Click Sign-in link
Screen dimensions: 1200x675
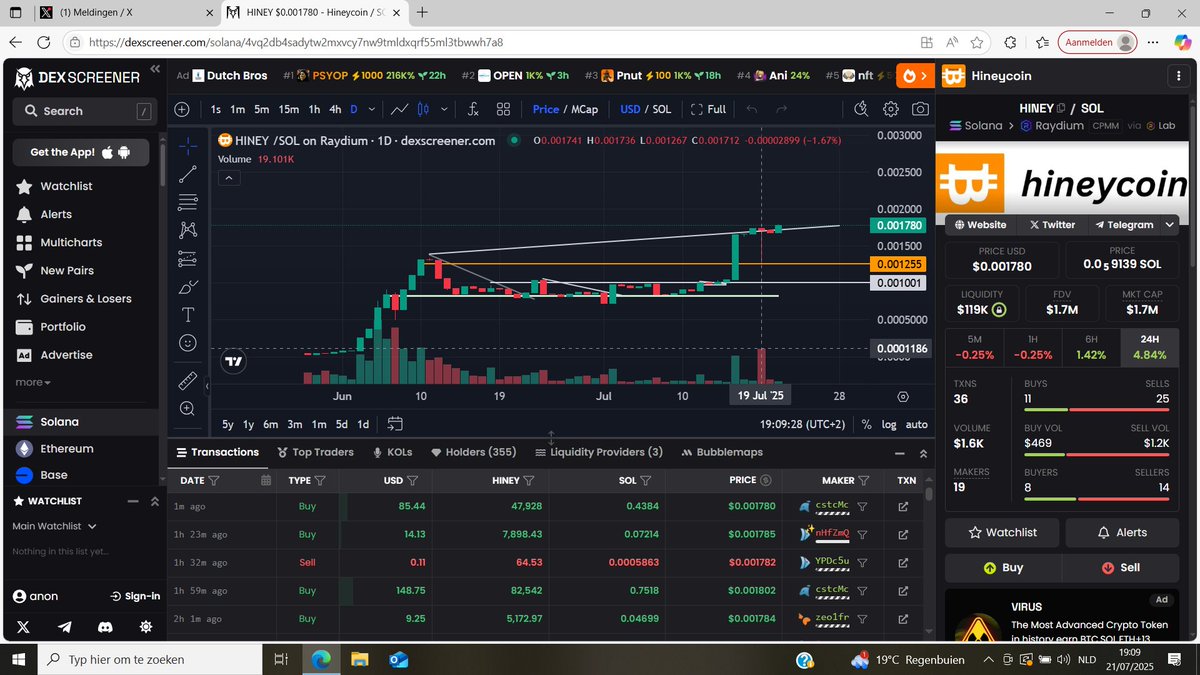(135, 596)
